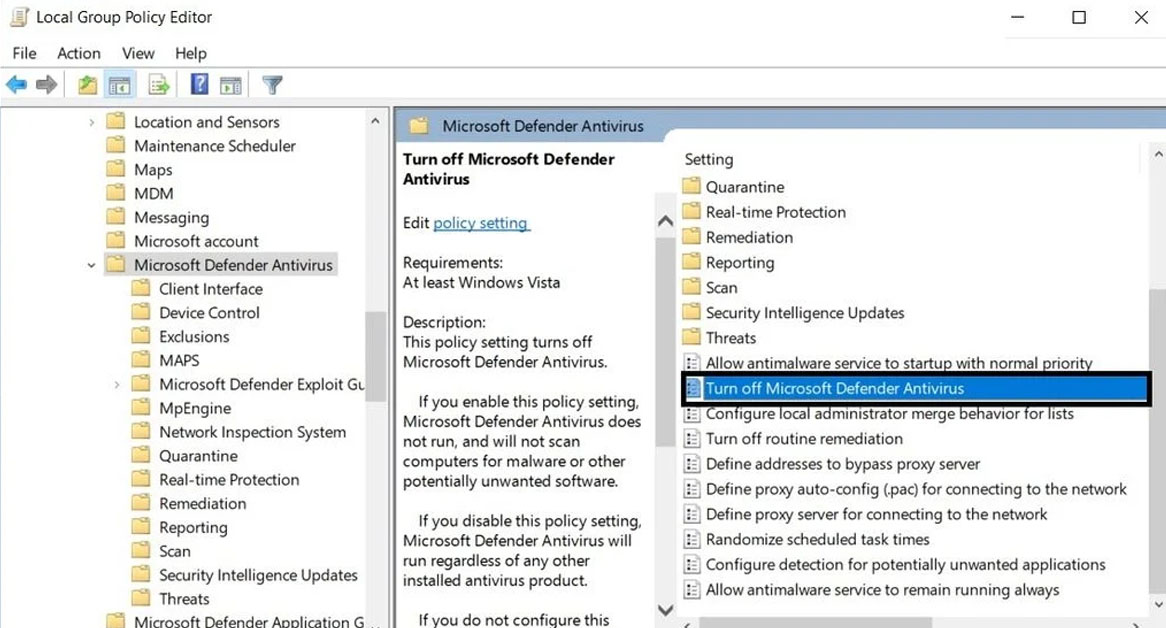The image size is (1166, 628).
Task: Toggle the Show/Hide Console Tree icon
Action: tap(120, 85)
